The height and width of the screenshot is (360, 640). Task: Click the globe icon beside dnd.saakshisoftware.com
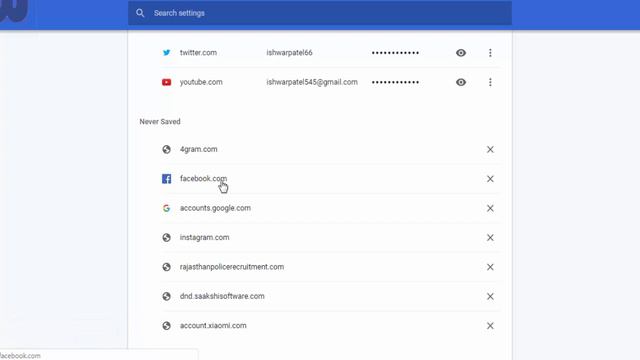click(x=167, y=296)
